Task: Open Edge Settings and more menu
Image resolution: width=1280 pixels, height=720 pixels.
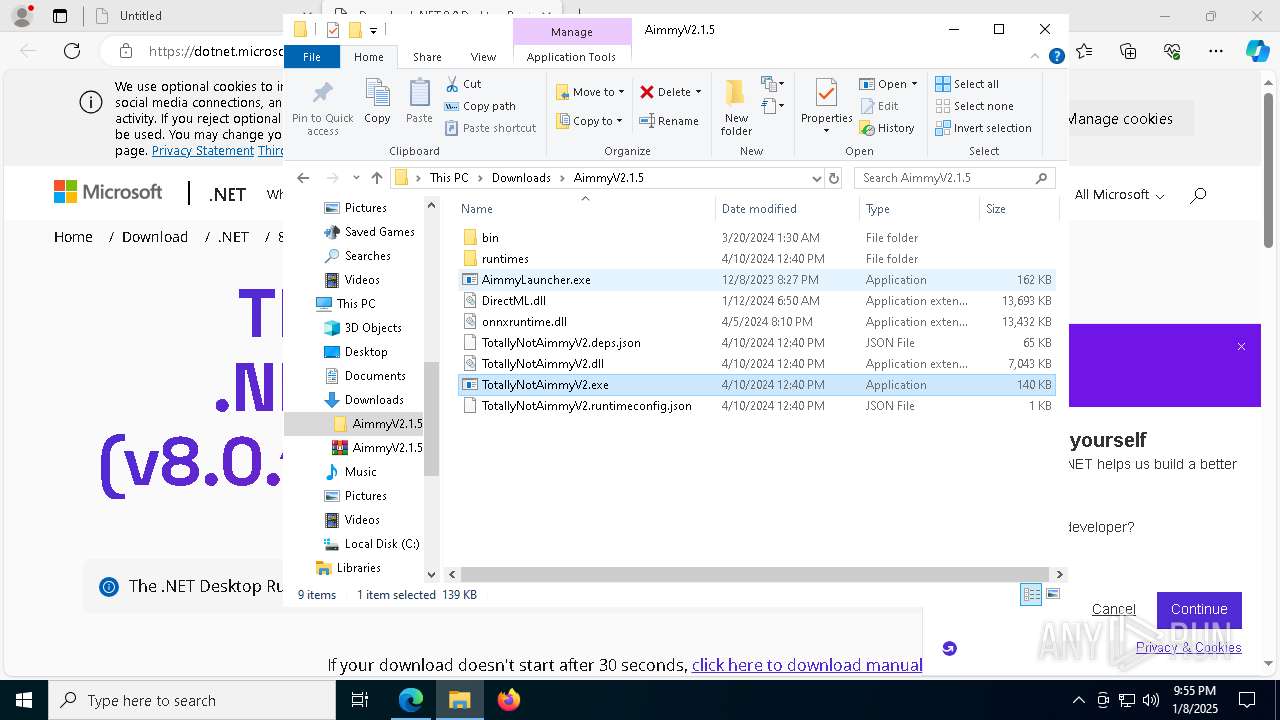Action: (x=1216, y=51)
